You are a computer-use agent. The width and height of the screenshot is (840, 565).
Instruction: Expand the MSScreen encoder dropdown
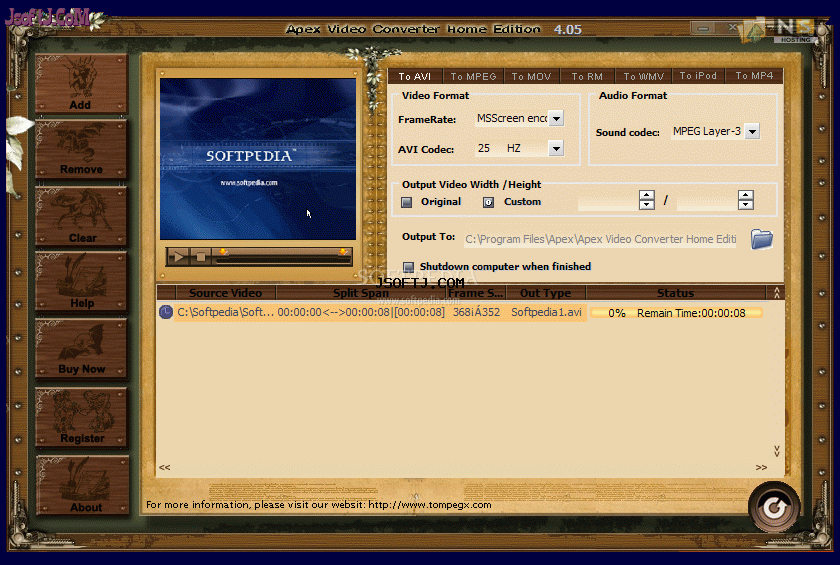point(556,118)
